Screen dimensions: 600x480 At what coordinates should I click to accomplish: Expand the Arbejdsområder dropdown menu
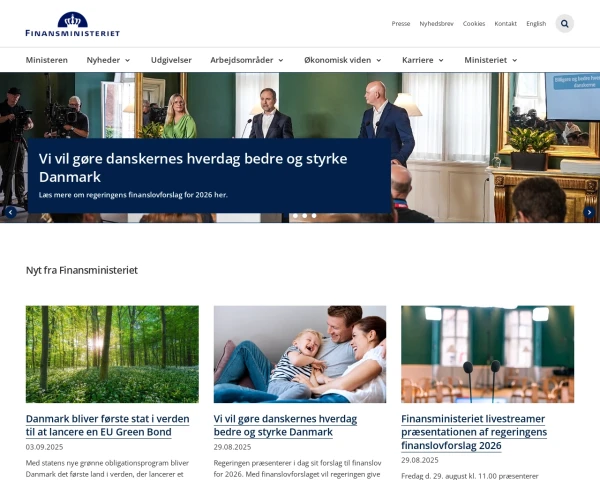click(247, 60)
